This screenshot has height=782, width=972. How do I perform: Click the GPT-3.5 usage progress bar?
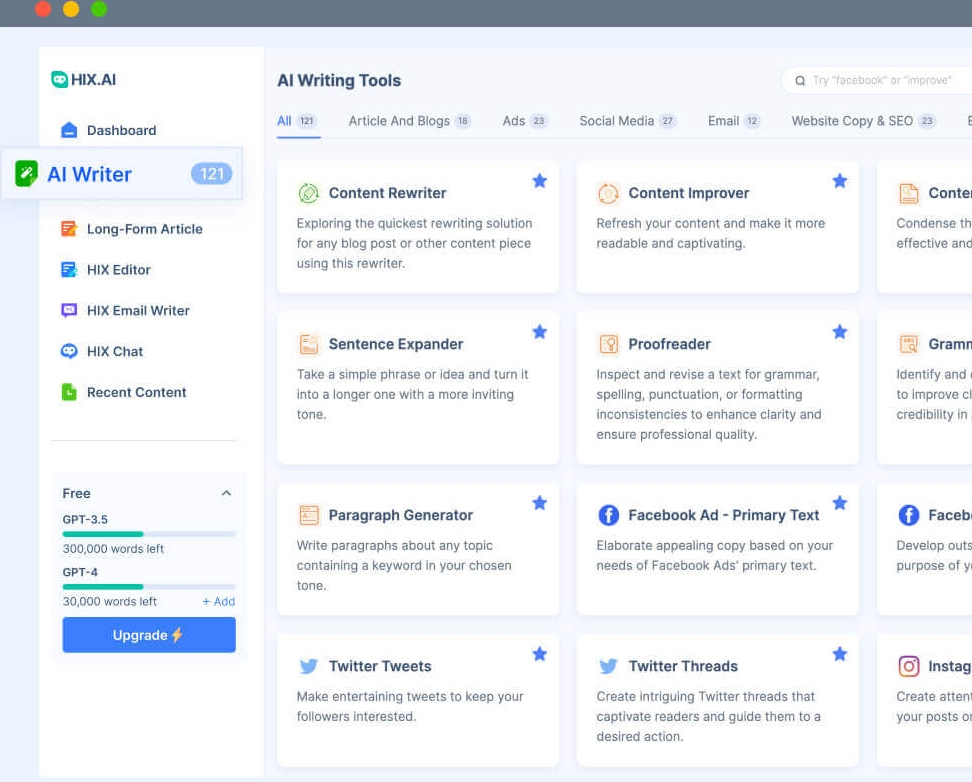149,534
